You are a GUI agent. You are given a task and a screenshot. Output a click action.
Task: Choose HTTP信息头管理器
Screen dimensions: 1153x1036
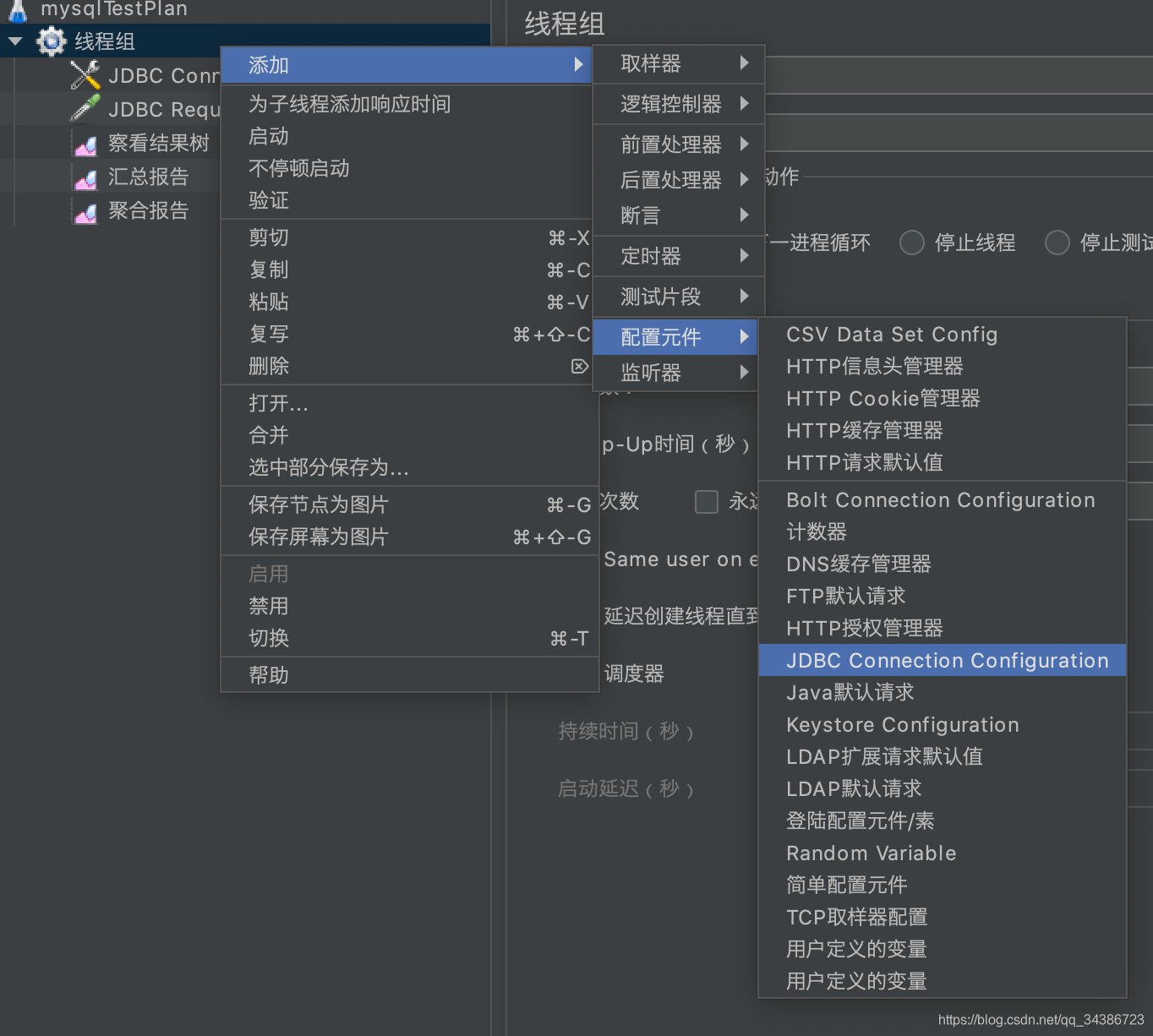(x=943, y=367)
